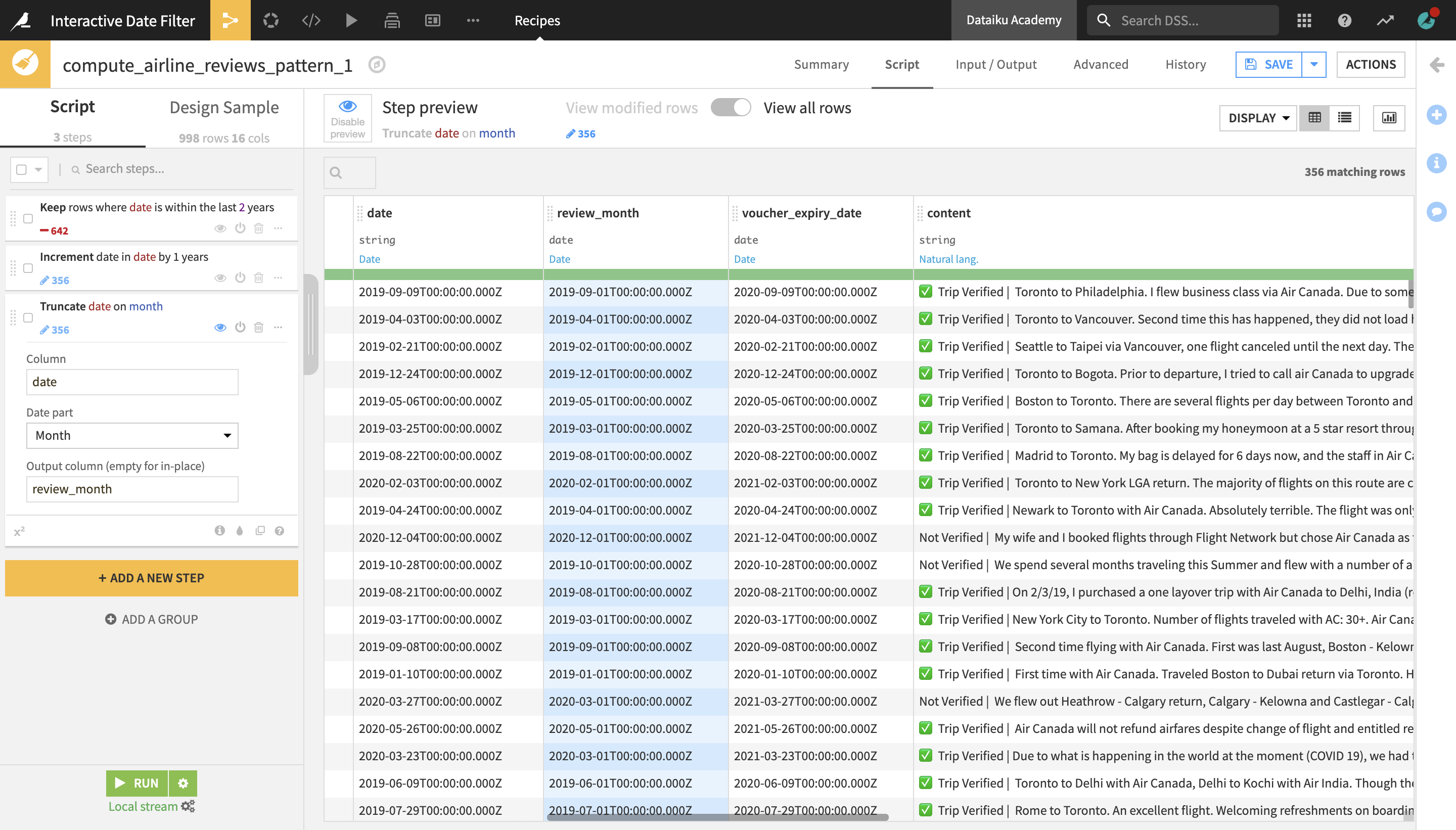The width and height of the screenshot is (1456, 830).
Task: Open the info icon in right sidebar
Action: pos(1437,163)
